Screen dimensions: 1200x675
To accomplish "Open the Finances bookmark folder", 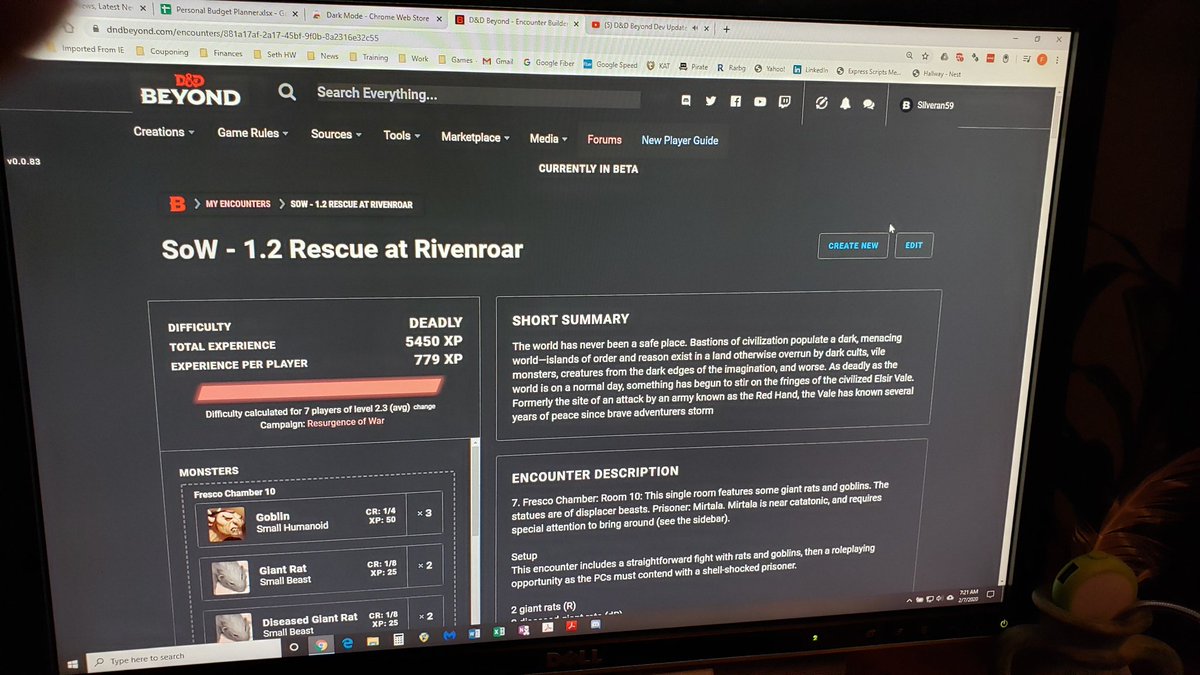I will point(220,53).
